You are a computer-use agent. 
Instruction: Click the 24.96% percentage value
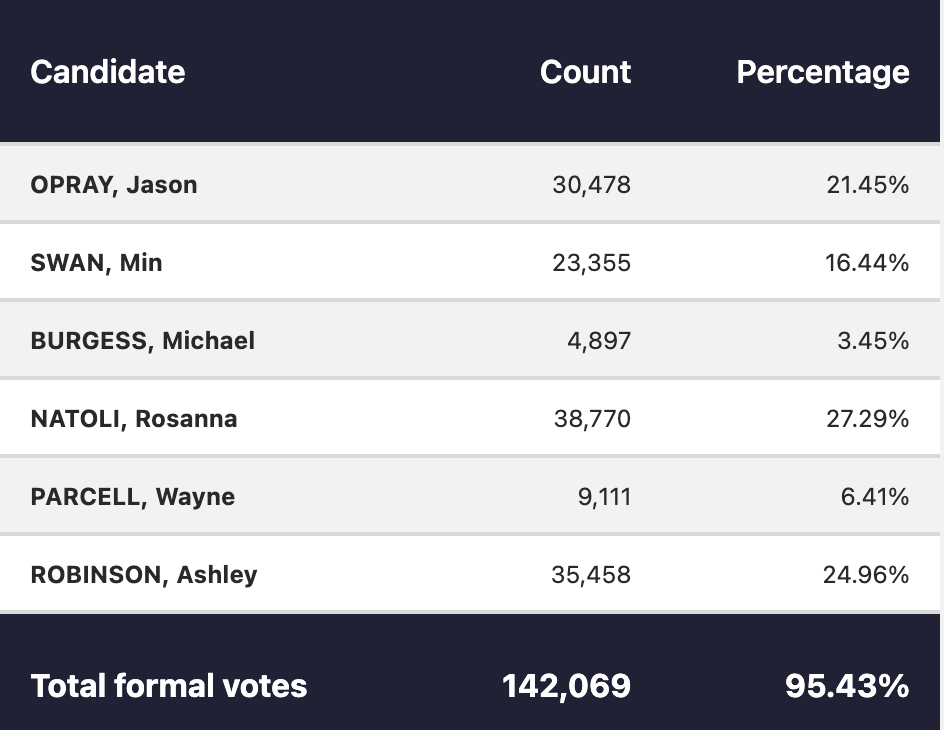tap(866, 575)
